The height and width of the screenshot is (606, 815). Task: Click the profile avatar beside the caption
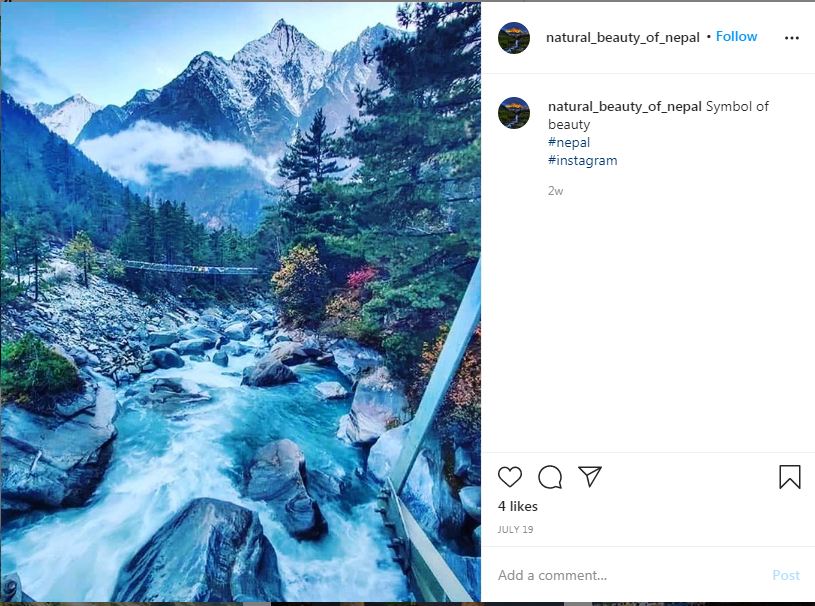514,113
